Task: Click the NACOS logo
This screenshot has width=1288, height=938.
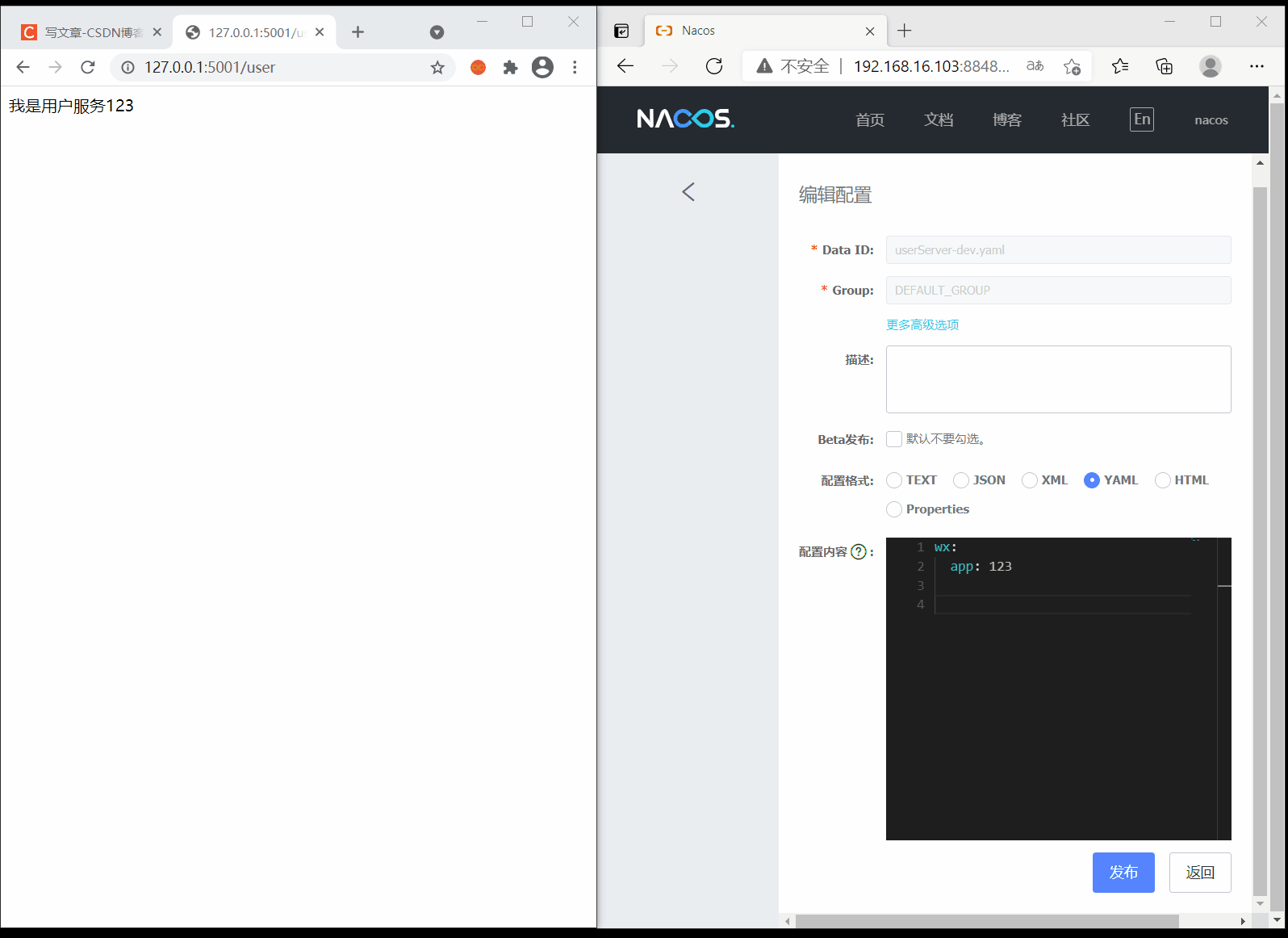Action: click(x=685, y=119)
